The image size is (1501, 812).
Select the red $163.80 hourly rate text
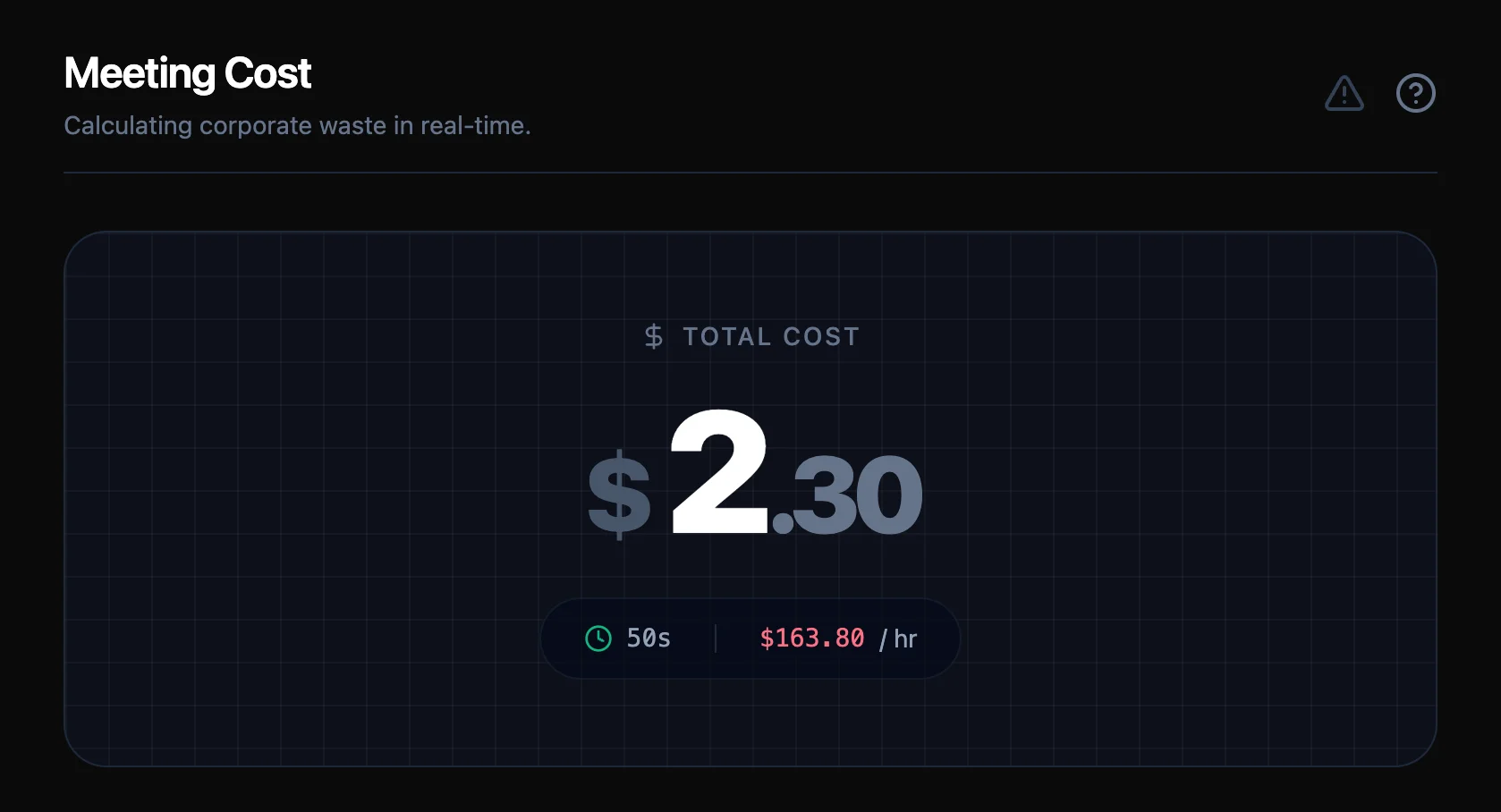811,638
